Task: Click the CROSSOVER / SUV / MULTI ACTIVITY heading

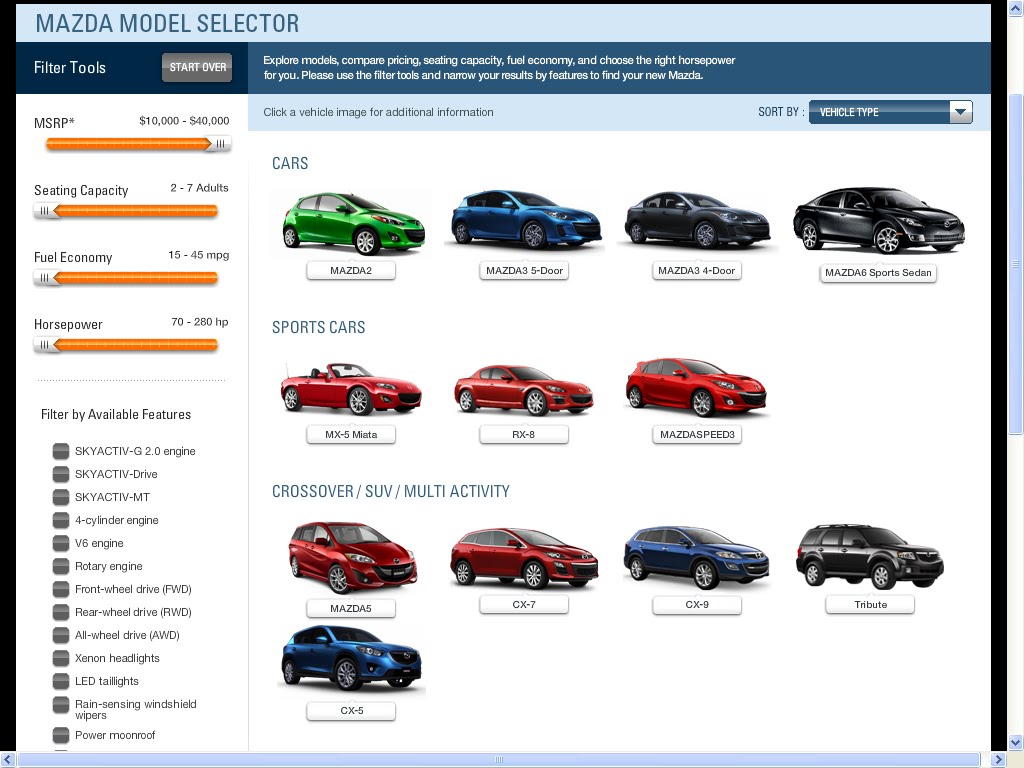Action: pyautogui.click(x=391, y=491)
